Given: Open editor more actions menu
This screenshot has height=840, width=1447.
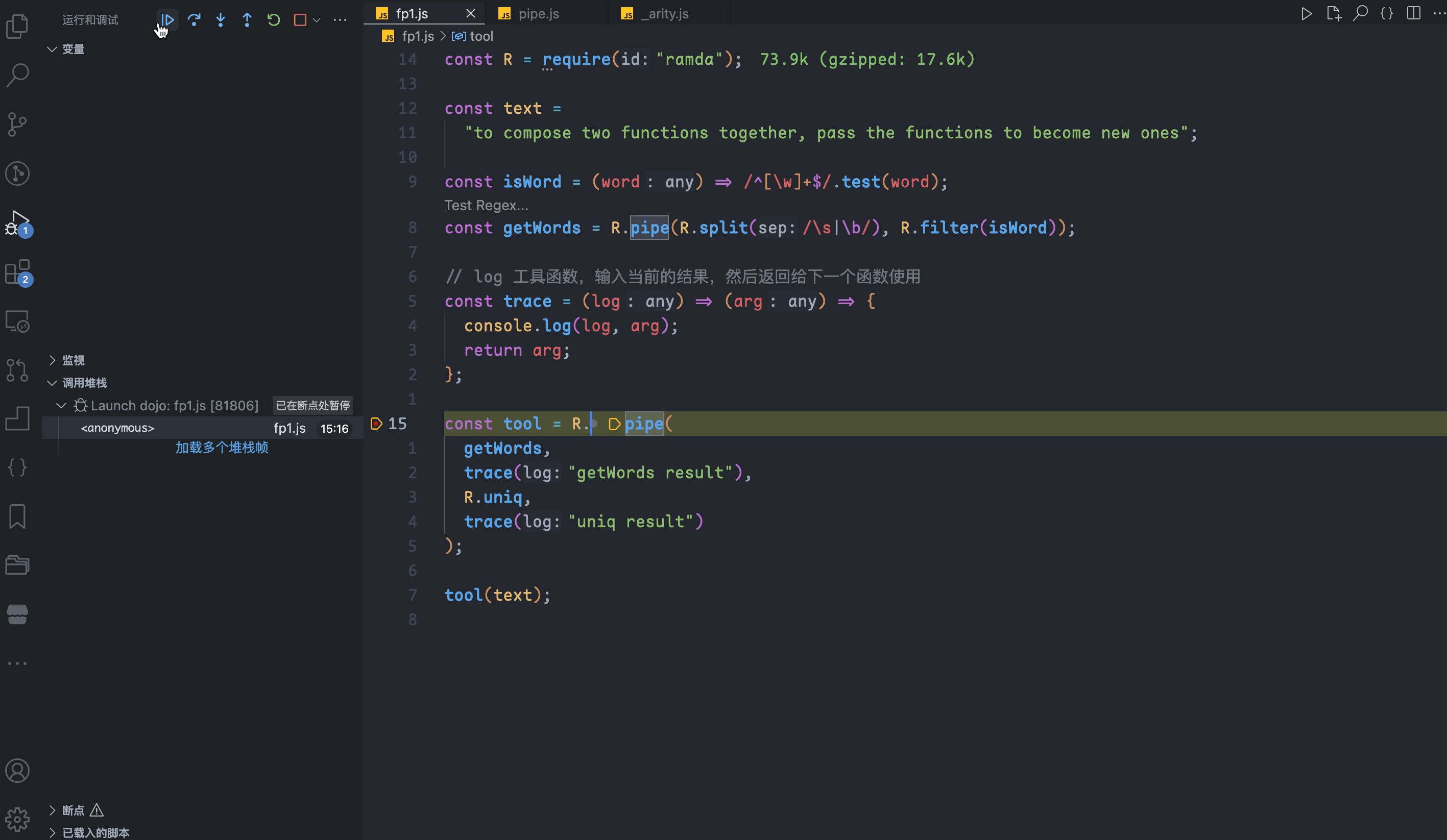Looking at the screenshot, I should tap(1439, 13).
